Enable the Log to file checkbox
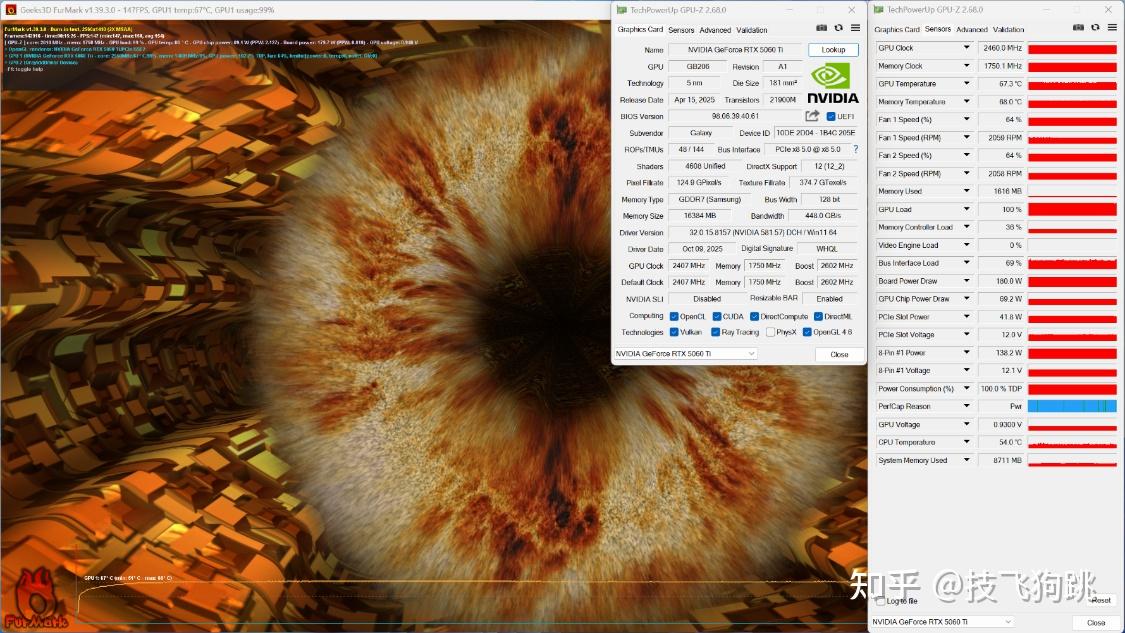Image resolution: width=1125 pixels, height=633 pixels. point(880,601)
